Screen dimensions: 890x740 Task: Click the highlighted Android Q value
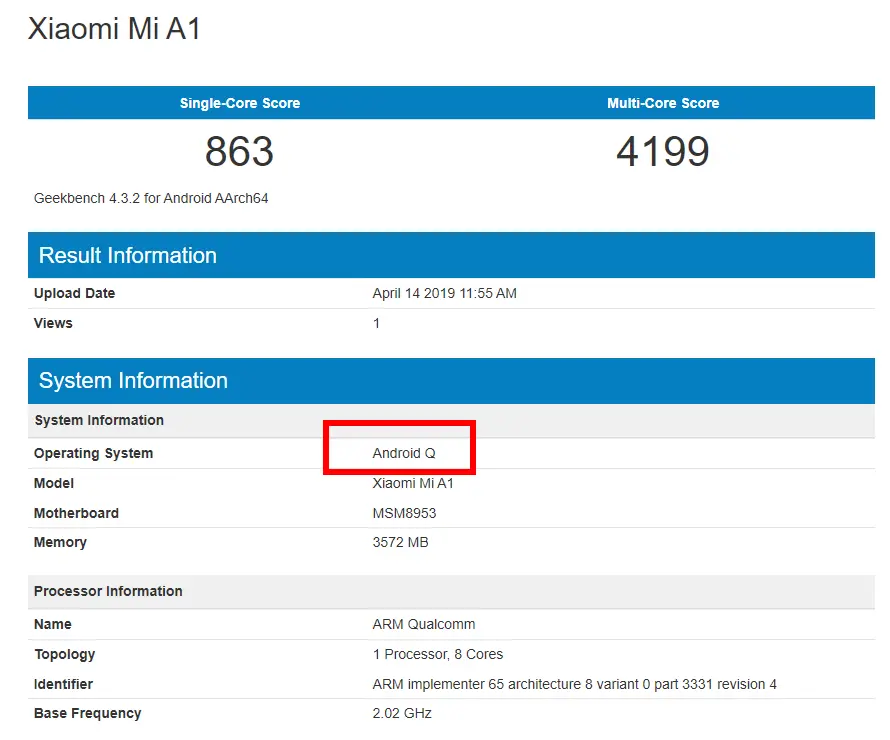(404, 453)
